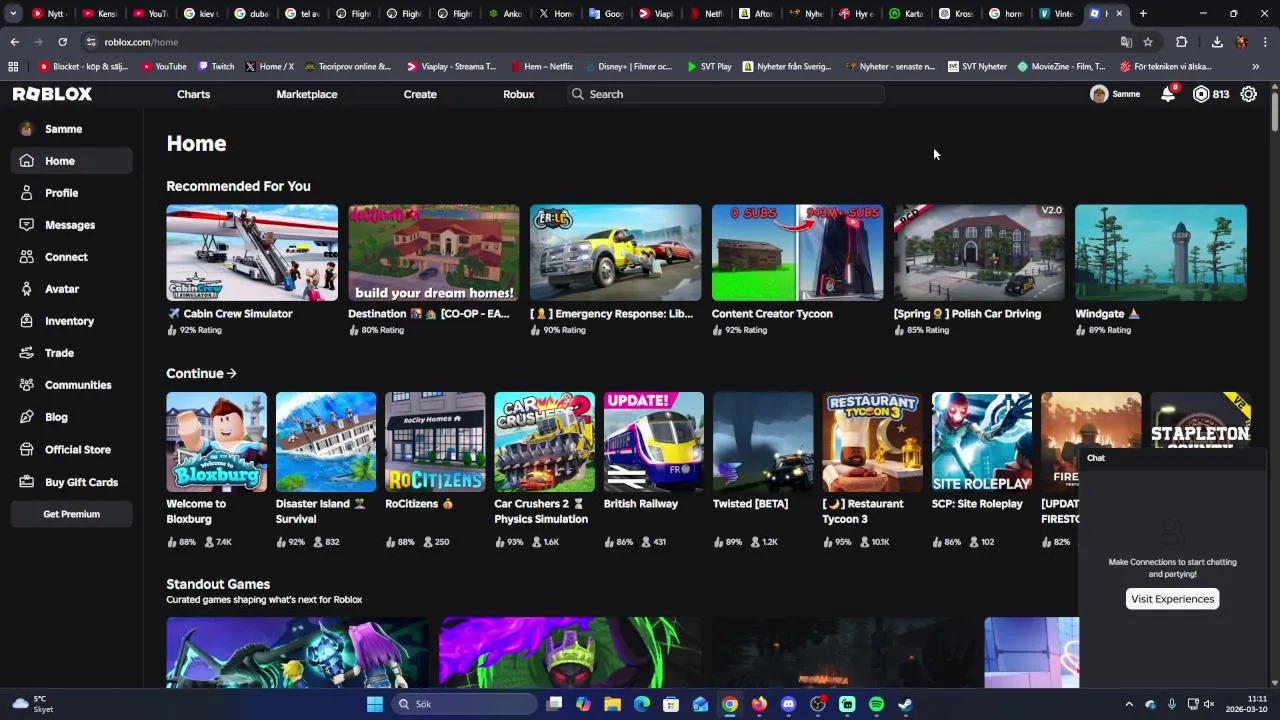Open the Inventory icon in sidebar
The image size is (1280, 720).
pos(26,321)
